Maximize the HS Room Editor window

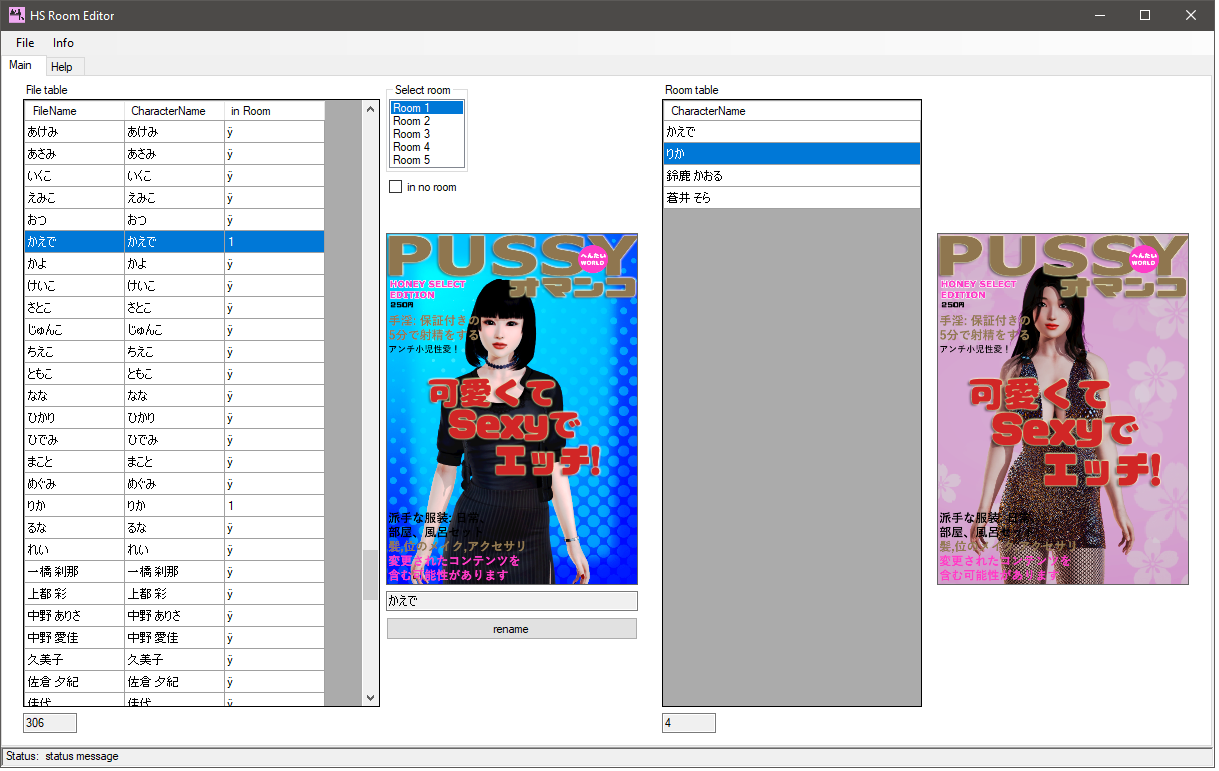pos(1145,15)
